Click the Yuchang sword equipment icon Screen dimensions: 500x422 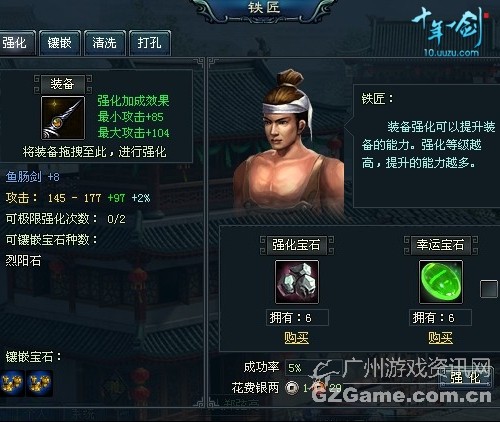[x=63, y=118]
